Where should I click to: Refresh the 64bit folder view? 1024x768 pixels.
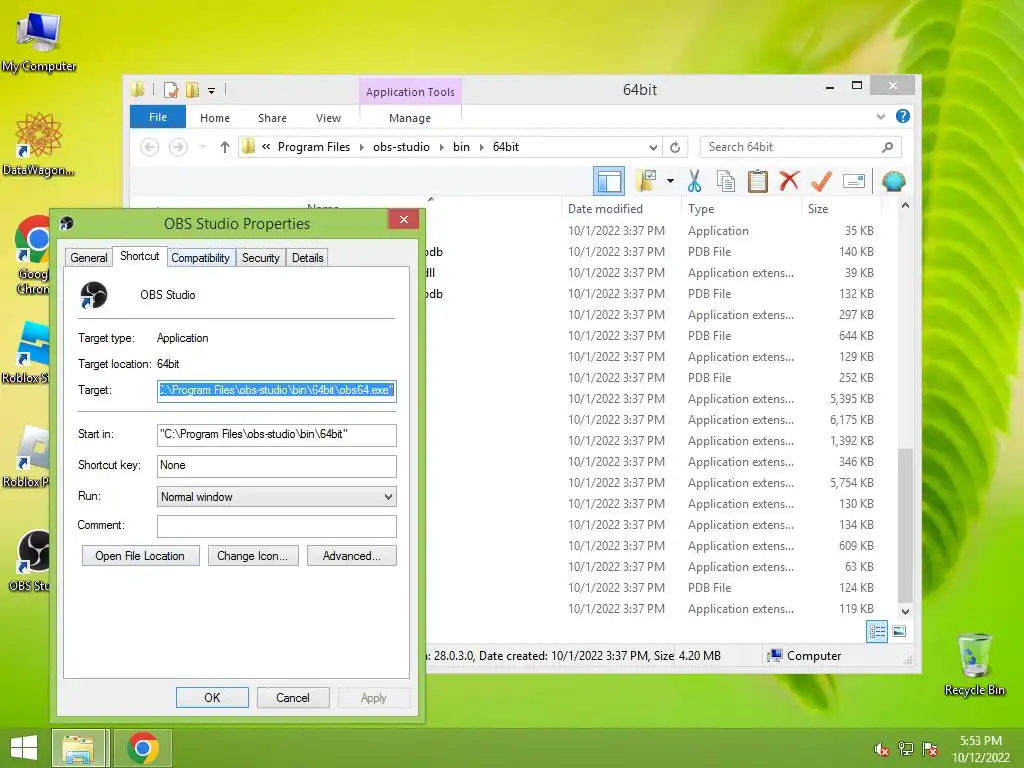pyautogui.click(x=675, y=148)
